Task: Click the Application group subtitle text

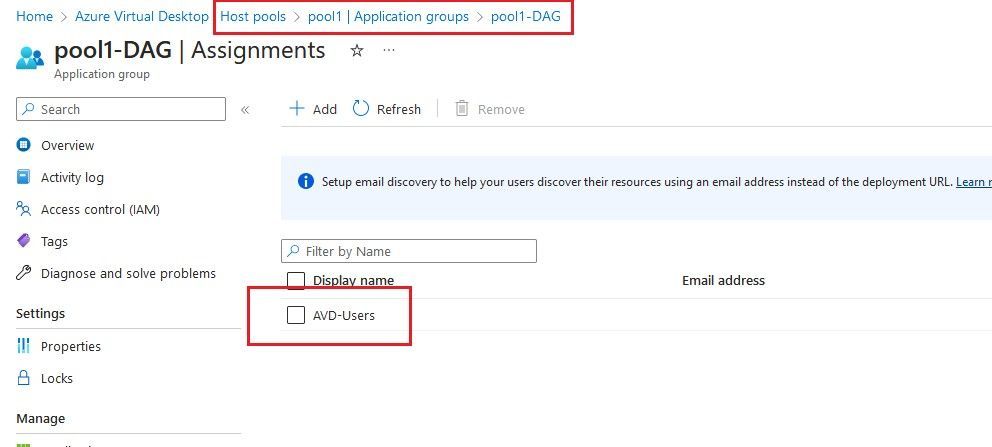Action: tap(102, 74)
